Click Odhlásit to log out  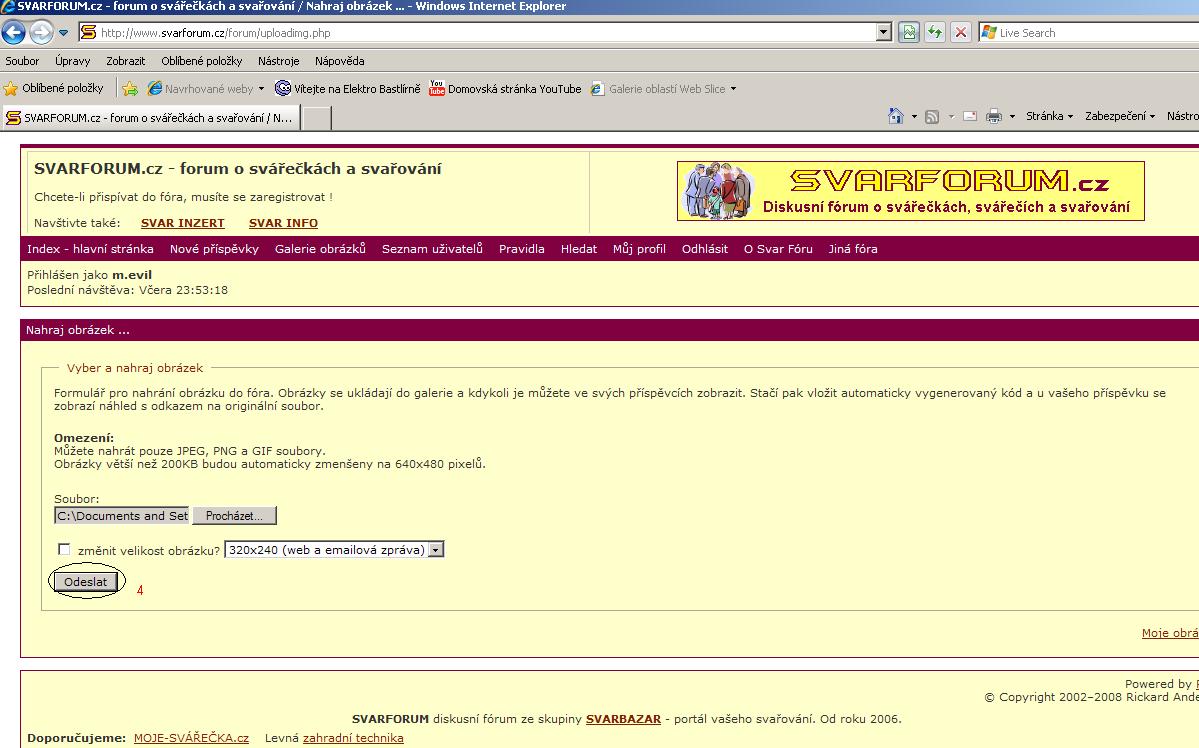[704, 249]
